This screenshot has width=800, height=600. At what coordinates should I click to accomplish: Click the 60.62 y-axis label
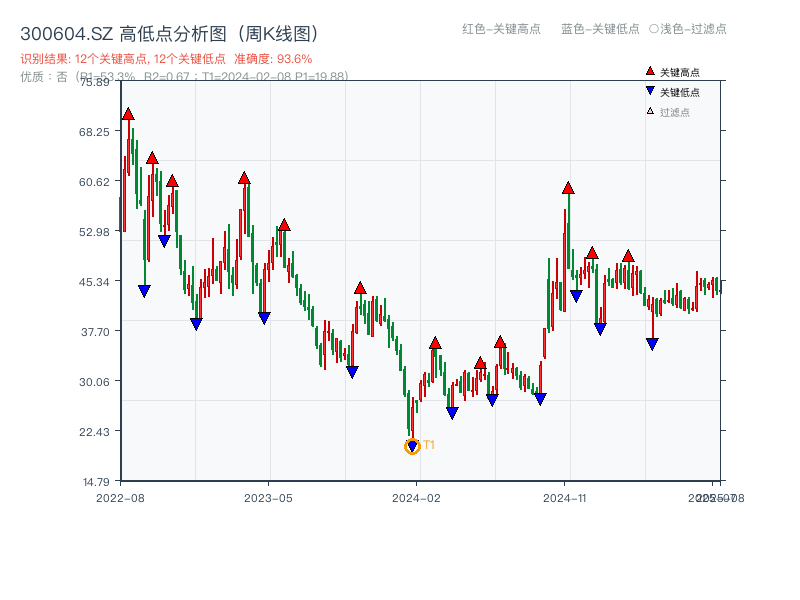[x=94, y=182]
